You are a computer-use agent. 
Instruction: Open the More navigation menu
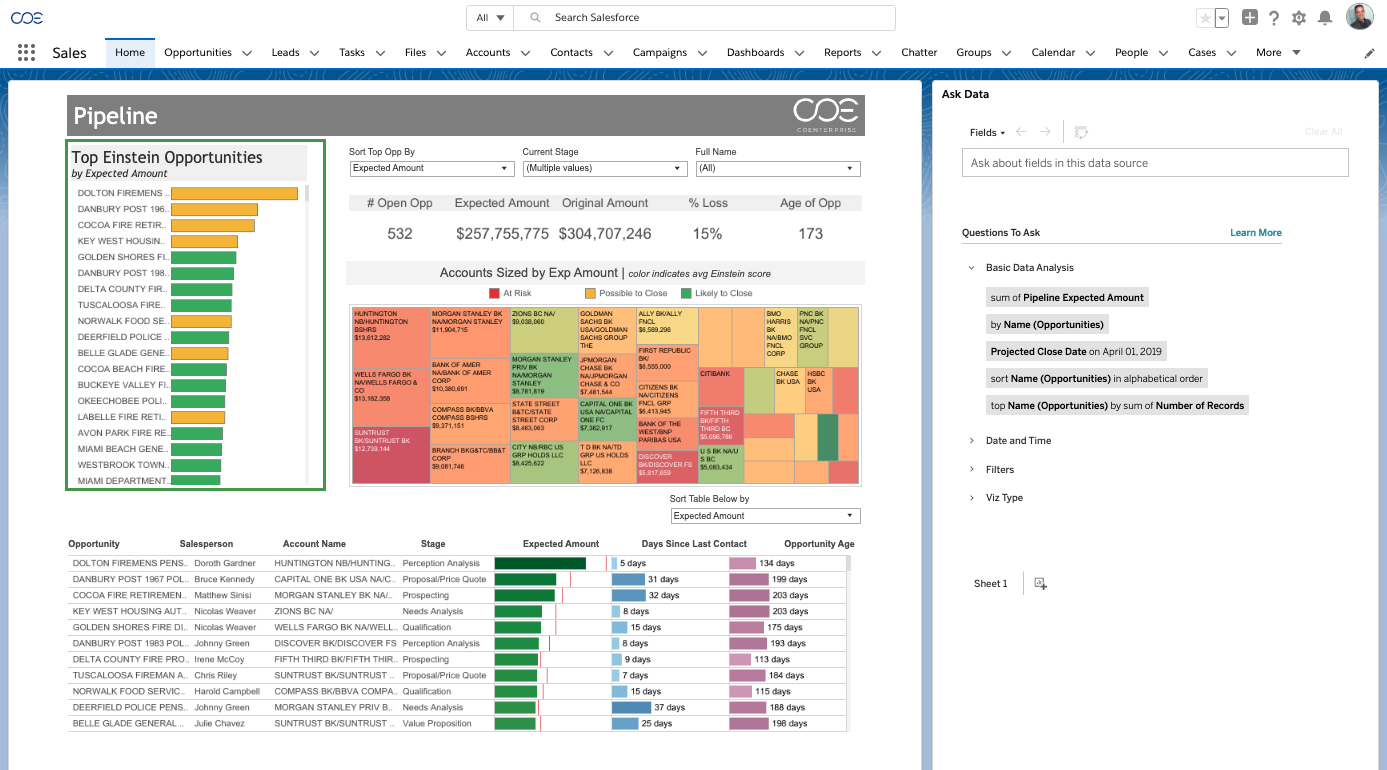click(x=1278, y=53)
